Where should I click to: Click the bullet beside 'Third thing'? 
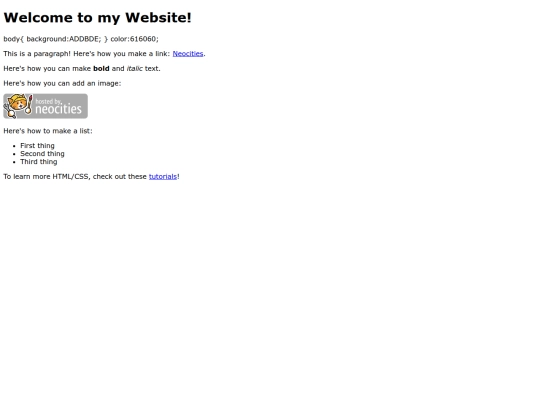pos(14,162)
